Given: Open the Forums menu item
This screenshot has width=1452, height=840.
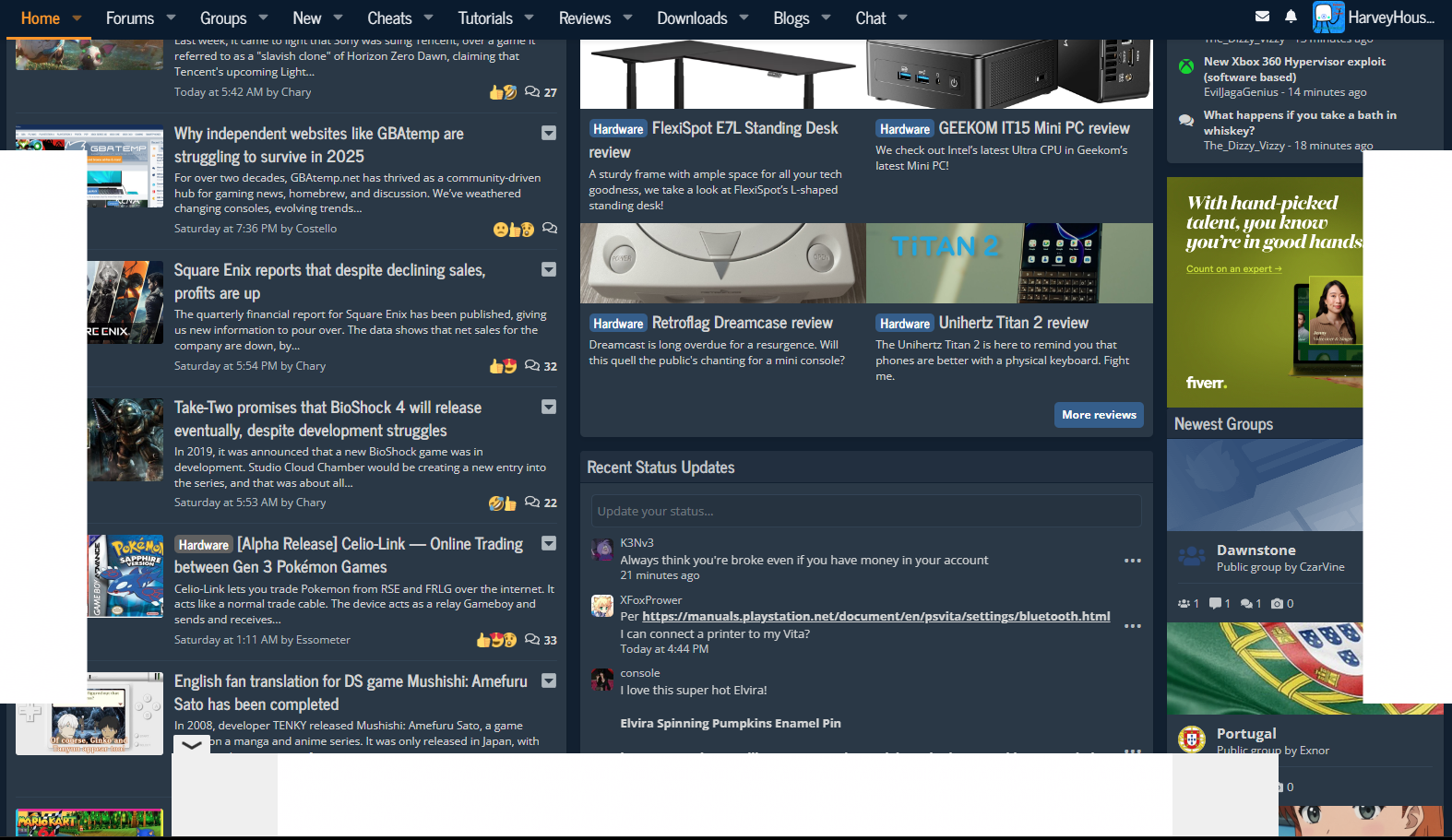Looking at the screenshot, I should 130,18.
